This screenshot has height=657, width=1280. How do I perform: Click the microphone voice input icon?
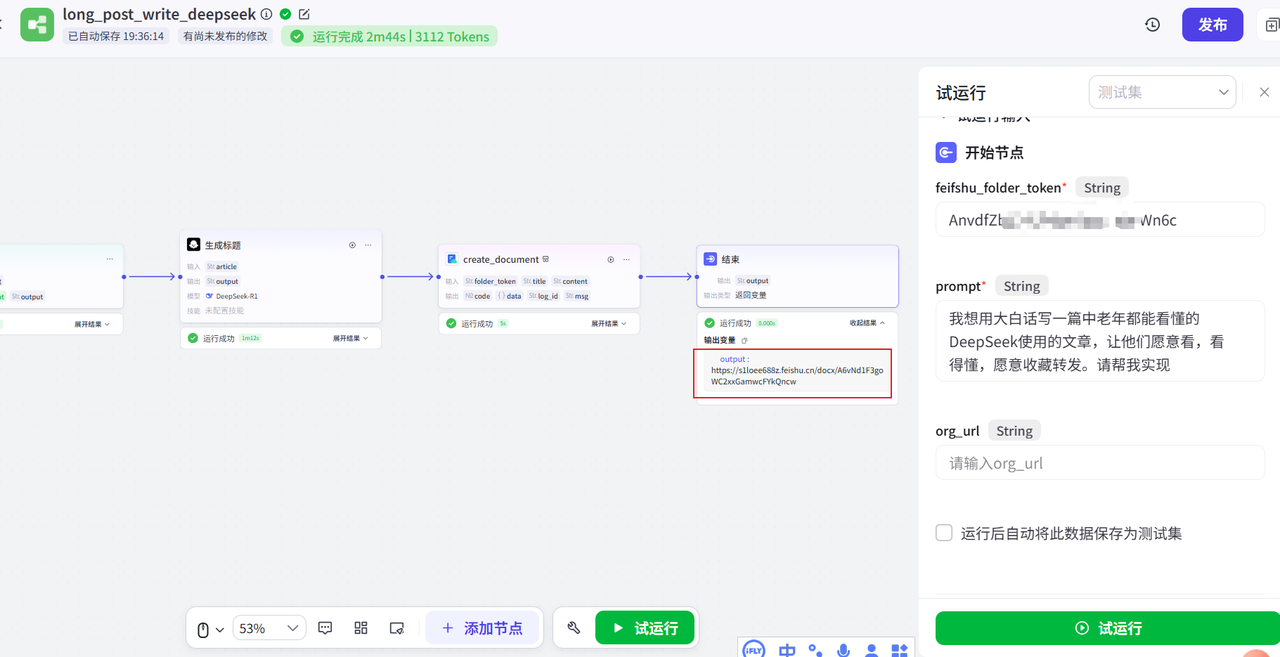tap(844, 651)
